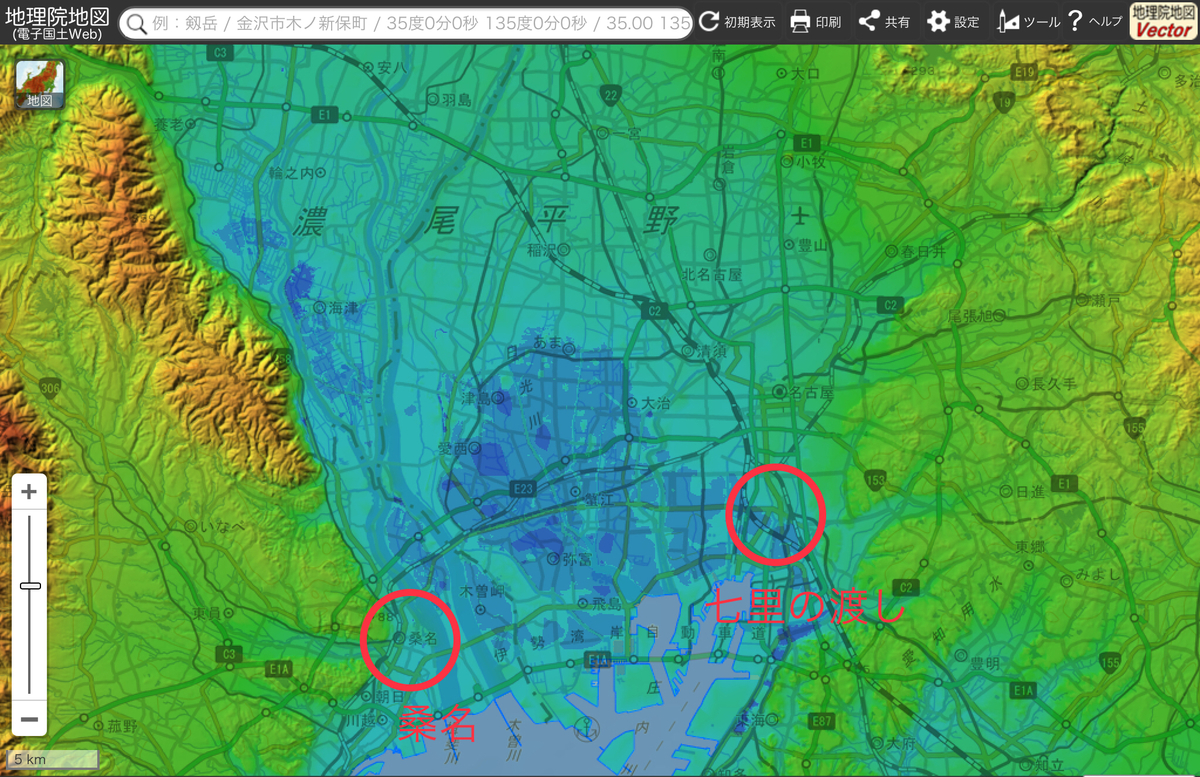1200x777 pixels.
Task: Click the 東郷 town label
Action: click(1030, 547)
